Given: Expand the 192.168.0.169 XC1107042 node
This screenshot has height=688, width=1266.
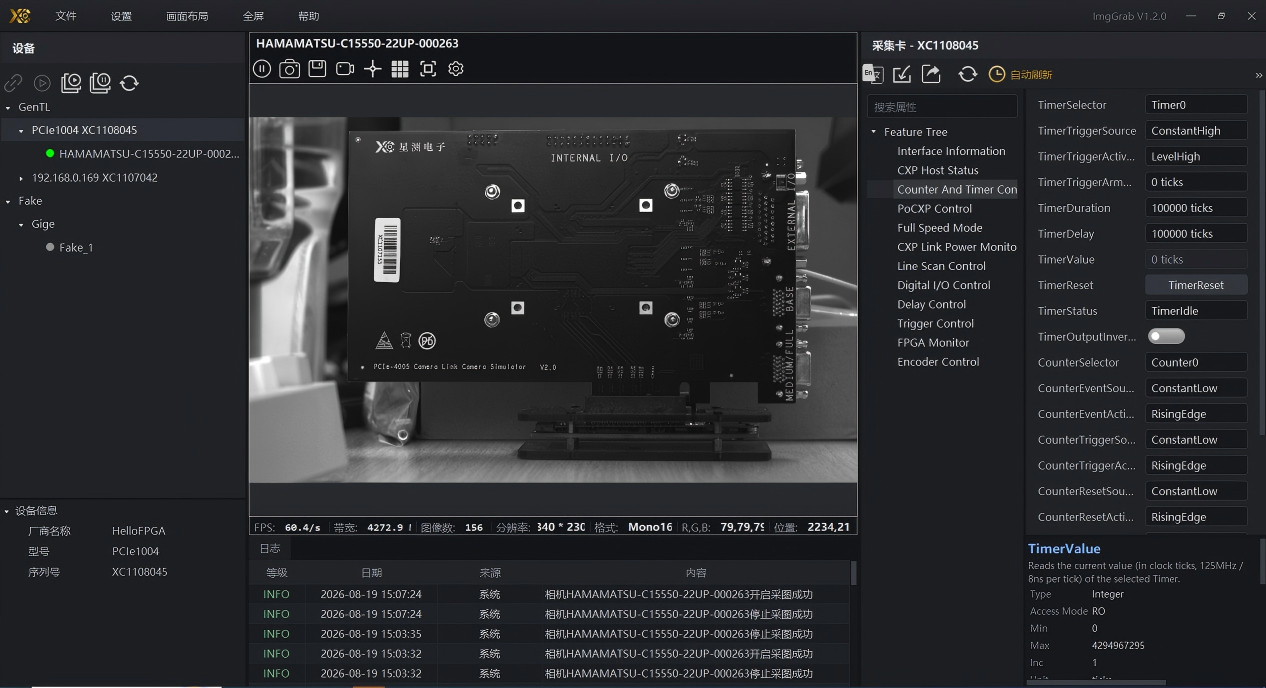Looking at the screenshot, I should (21, 178).
